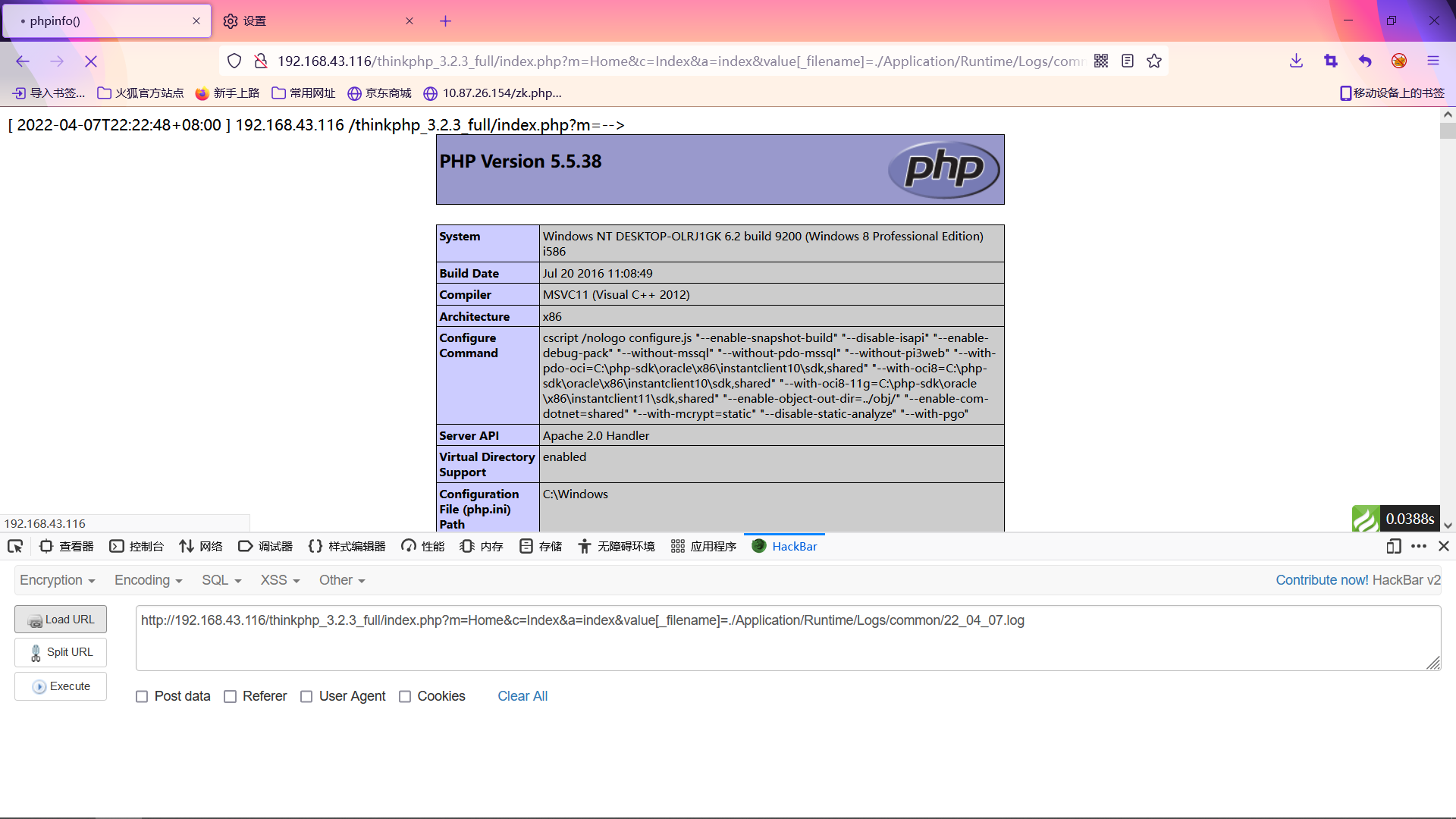The height and width of the screenshot is (819, 1456).
Task: Click the back navigation arrow
Action: 22,61
